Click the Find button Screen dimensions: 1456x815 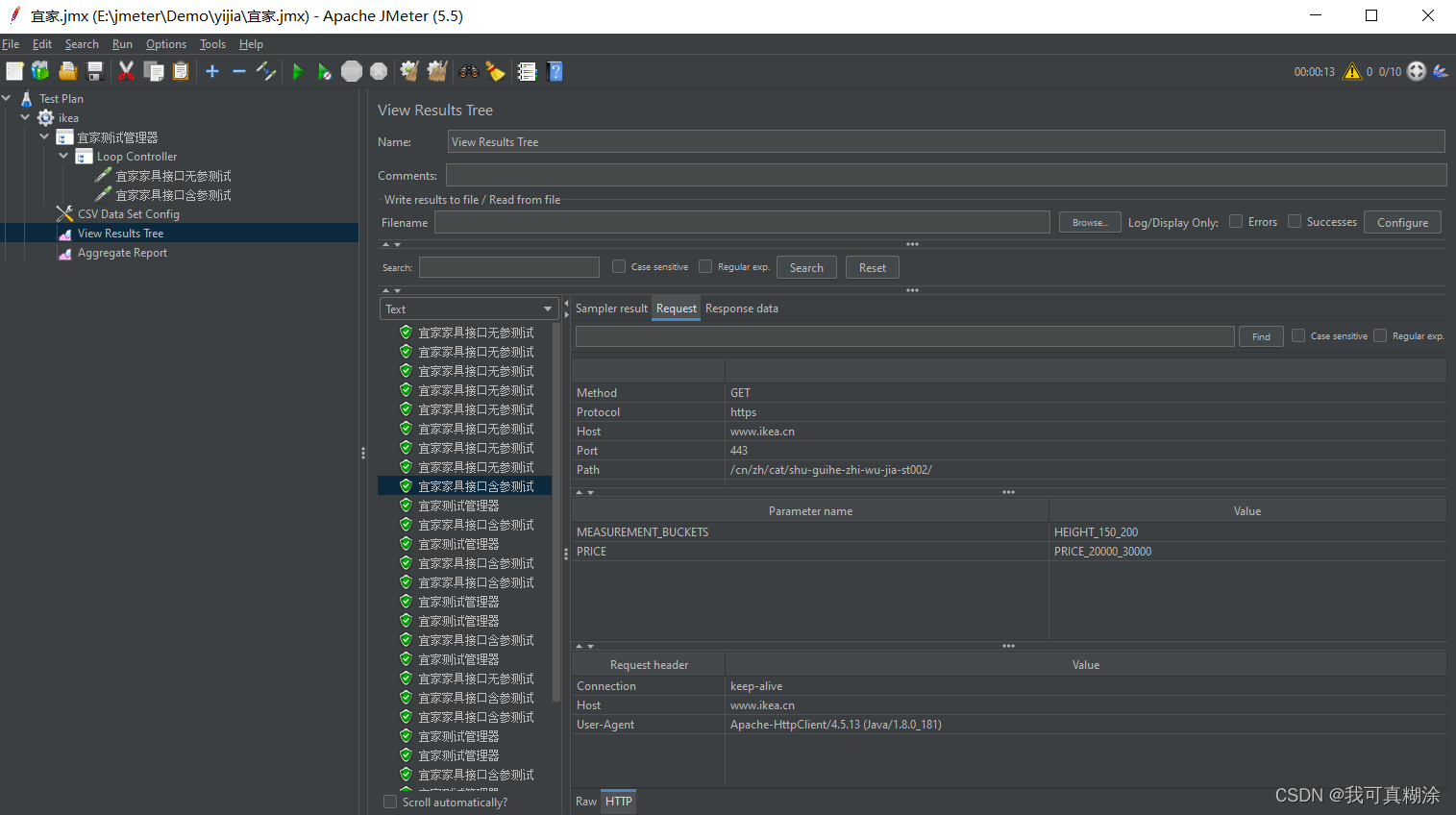[x=1261, y=336]
